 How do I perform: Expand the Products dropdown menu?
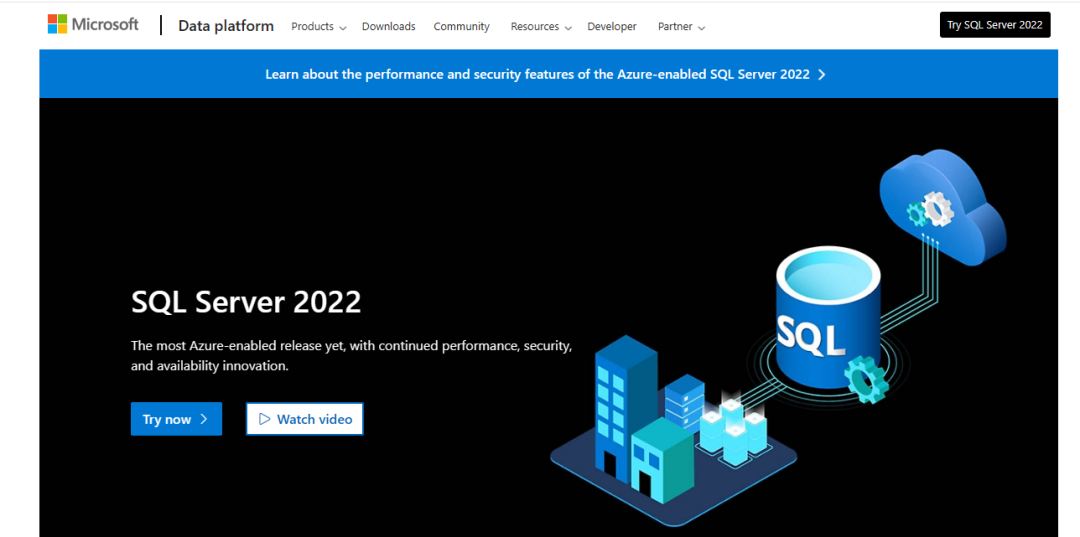point(318,27)
